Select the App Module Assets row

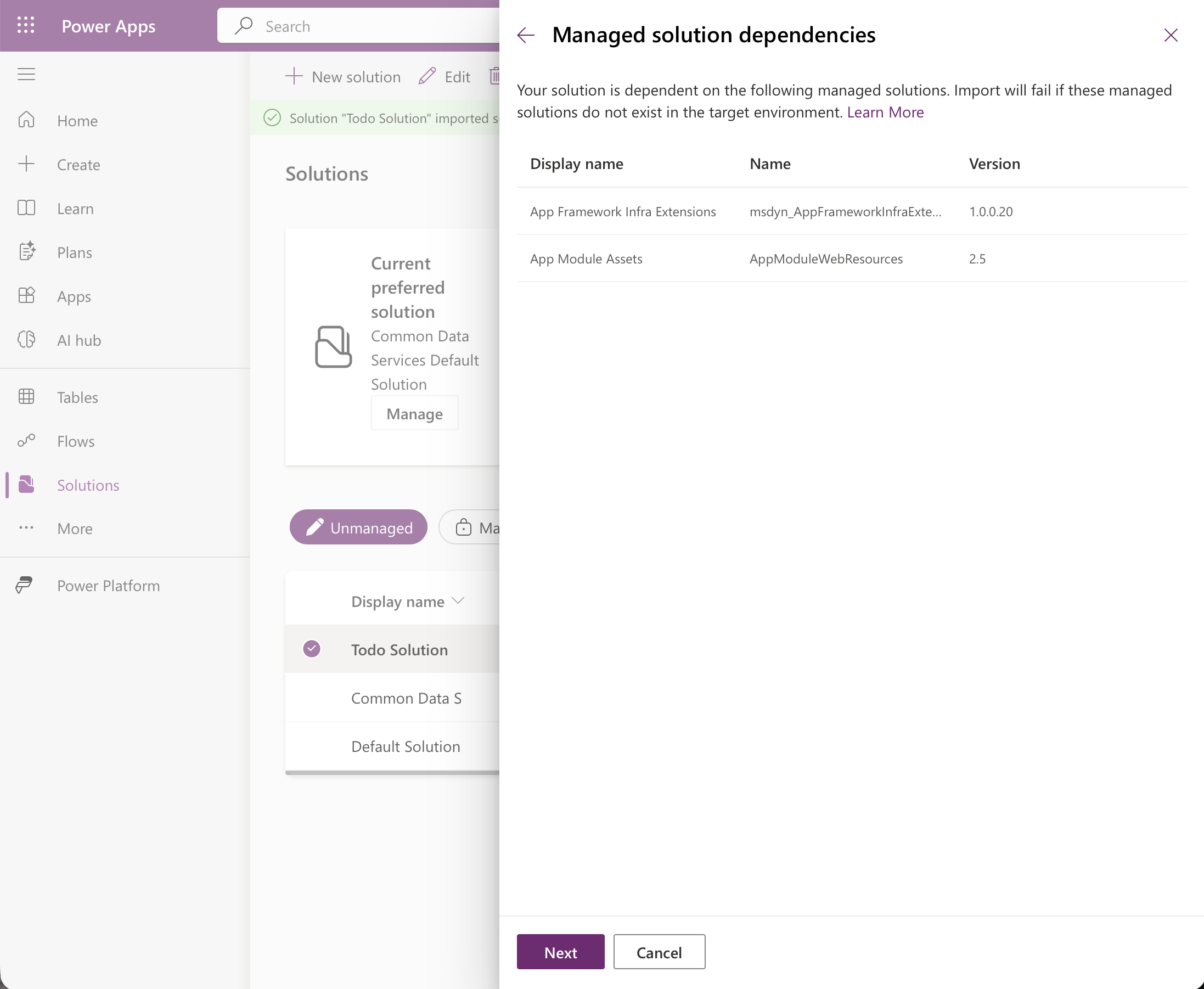coord(852,259)
